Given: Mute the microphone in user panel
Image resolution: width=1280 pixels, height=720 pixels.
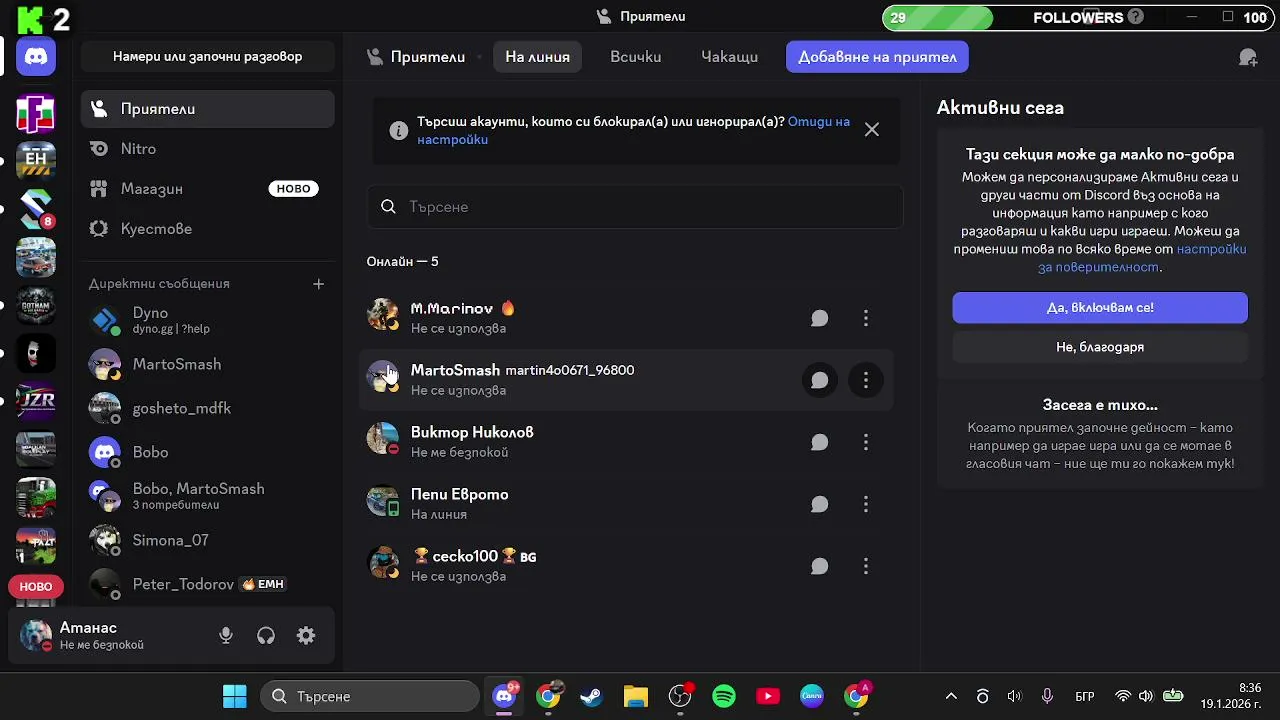Looking at the screenshot, I should 226,636.
